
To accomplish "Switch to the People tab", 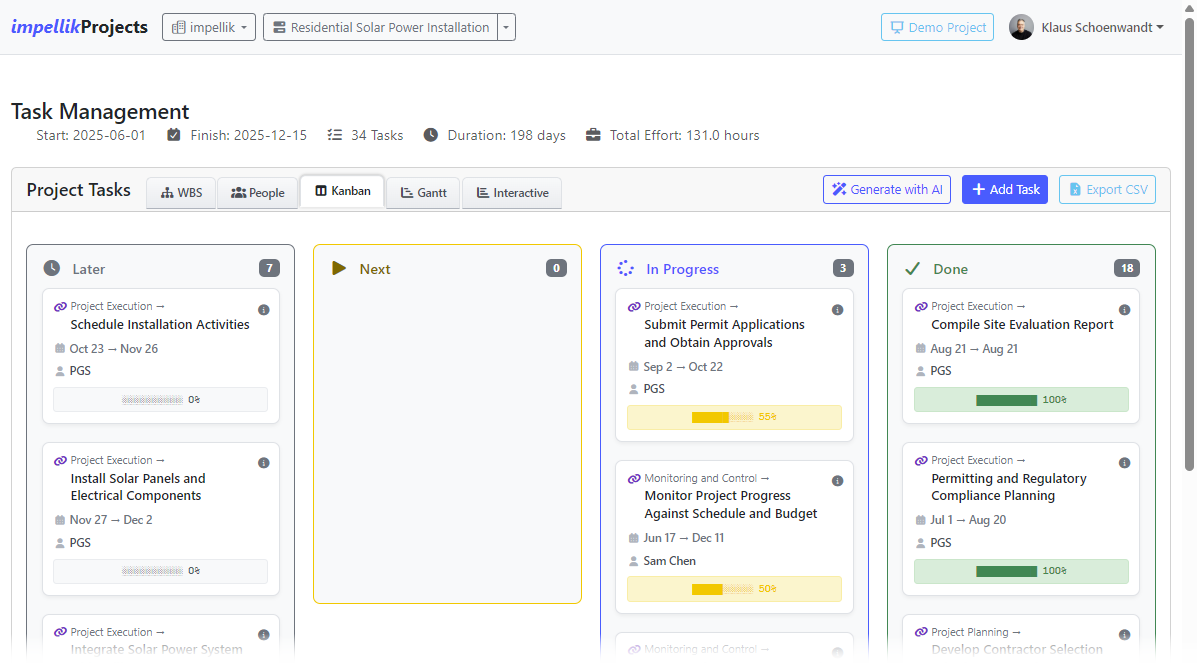I will (257, 193).
